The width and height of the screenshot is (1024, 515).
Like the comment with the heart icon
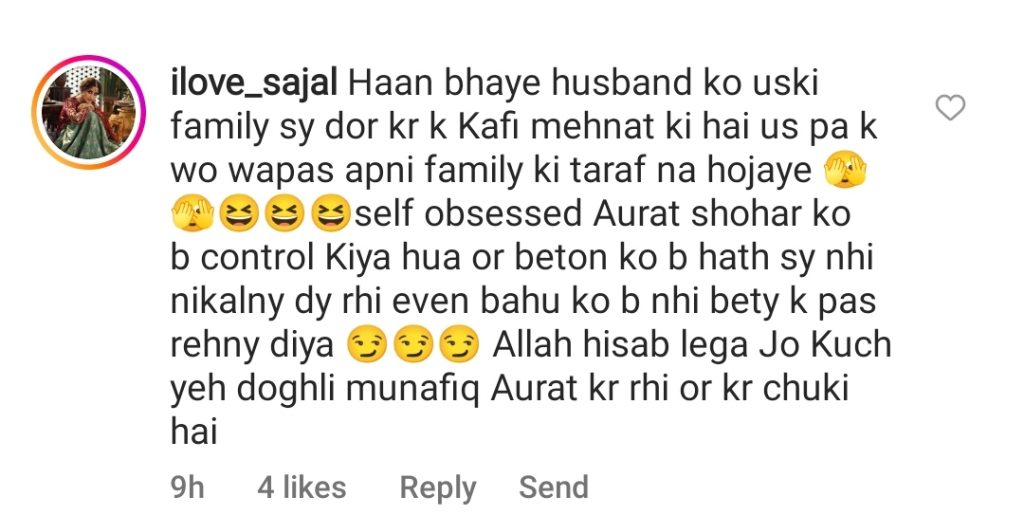tap(950, 108)
